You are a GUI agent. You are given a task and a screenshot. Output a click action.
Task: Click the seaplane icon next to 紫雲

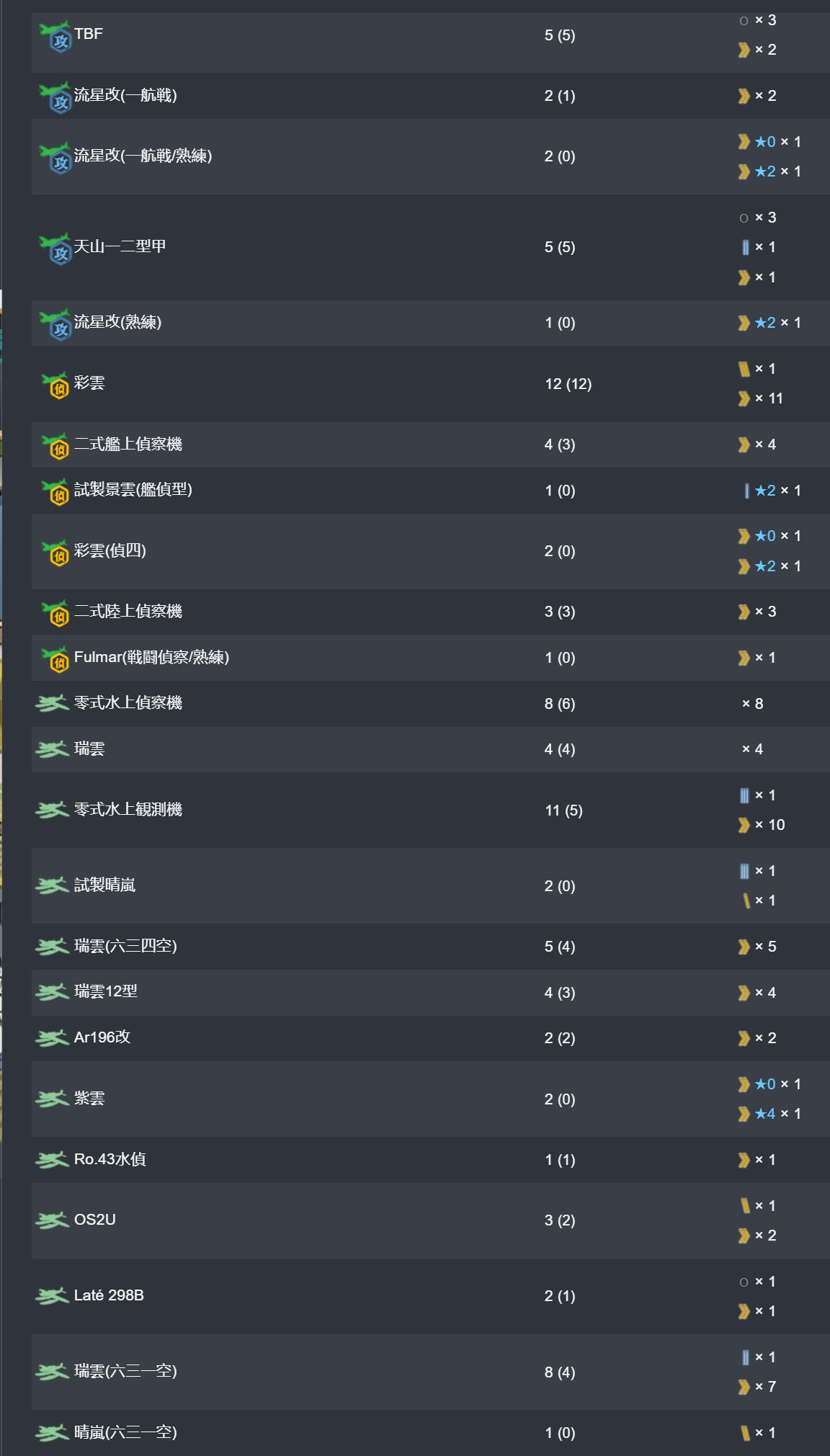click(53, 1099)
